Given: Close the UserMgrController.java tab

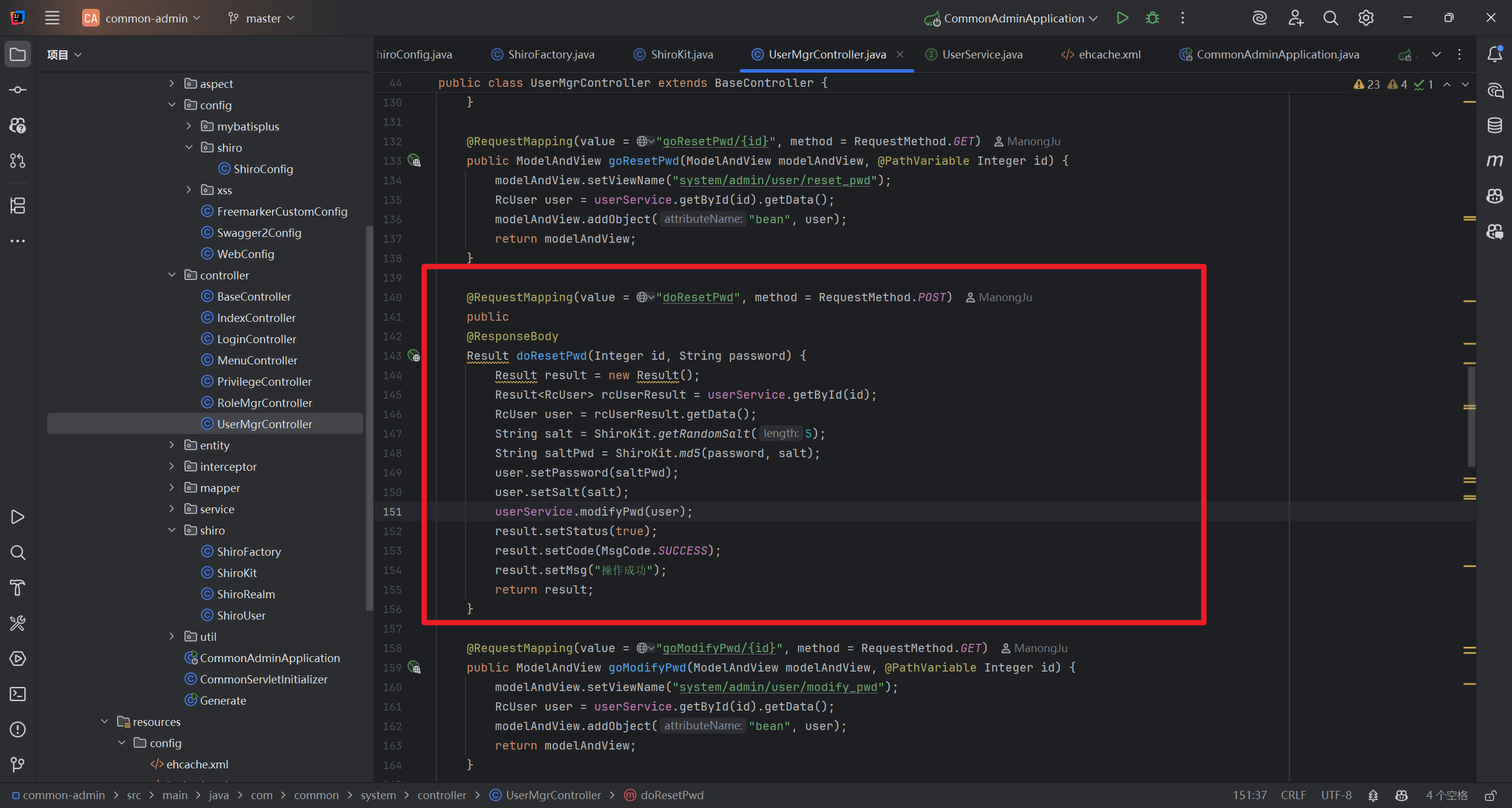Looking at the screenshot, I should 900,54.
